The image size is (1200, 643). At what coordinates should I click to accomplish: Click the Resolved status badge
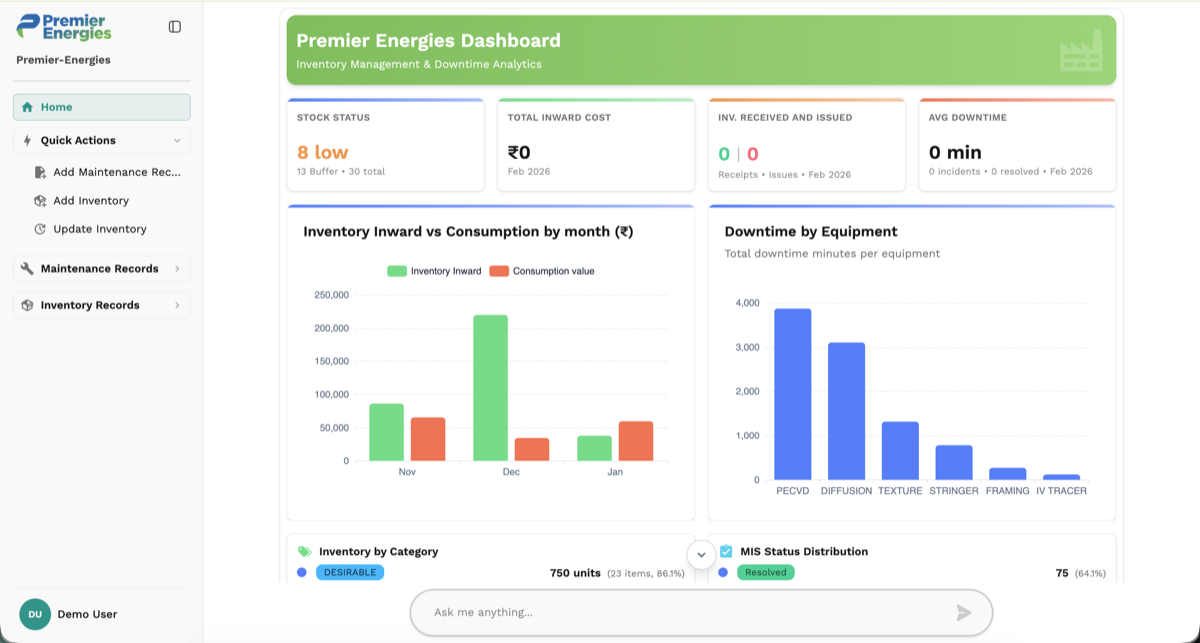766,572
